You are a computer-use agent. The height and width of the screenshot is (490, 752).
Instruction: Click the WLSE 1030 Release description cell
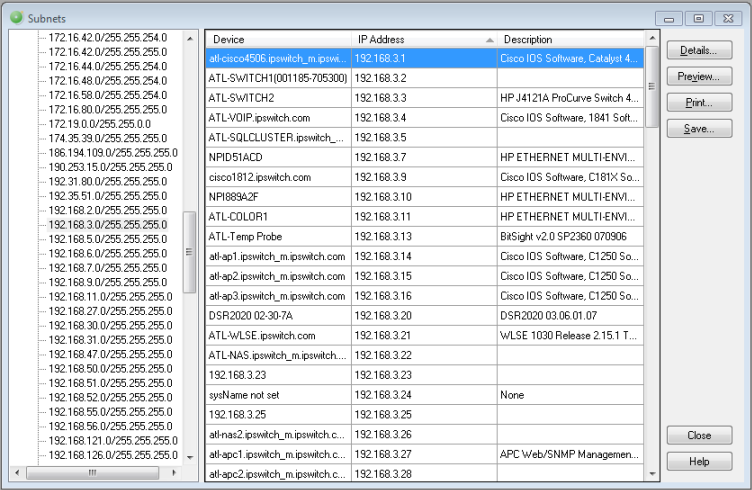coord(571,336)
